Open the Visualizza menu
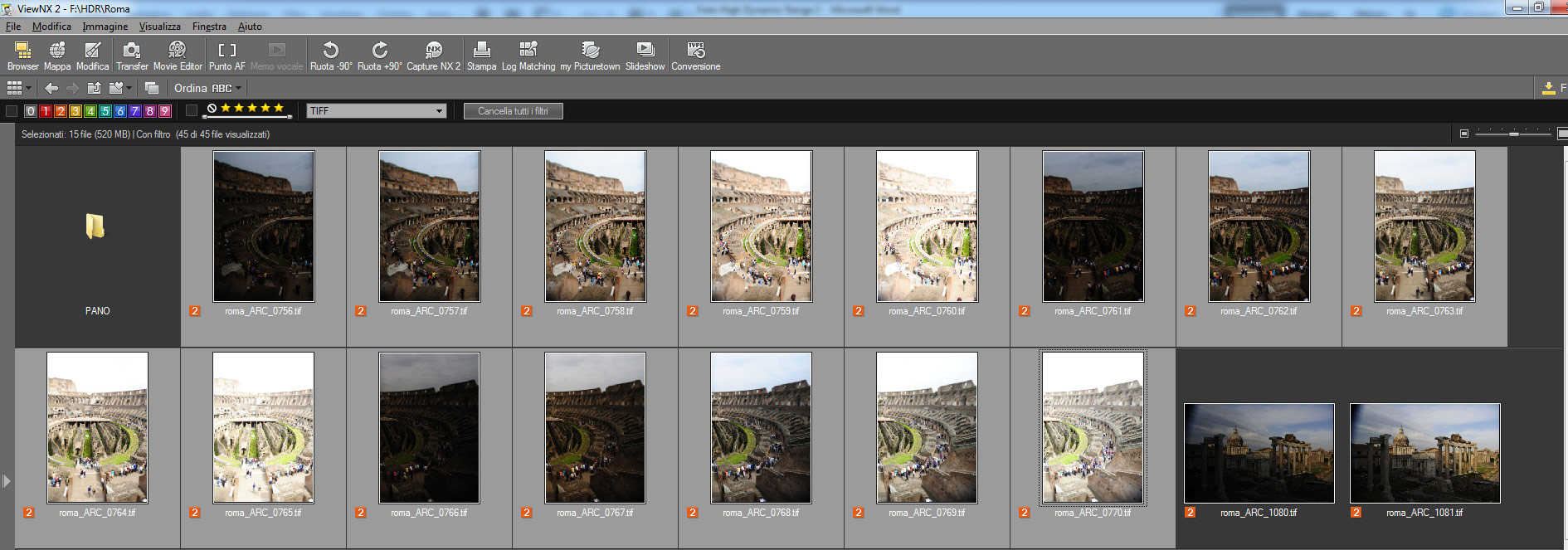Image resolution: width=1568 pixels, height=550 pixels. (159, 27)
